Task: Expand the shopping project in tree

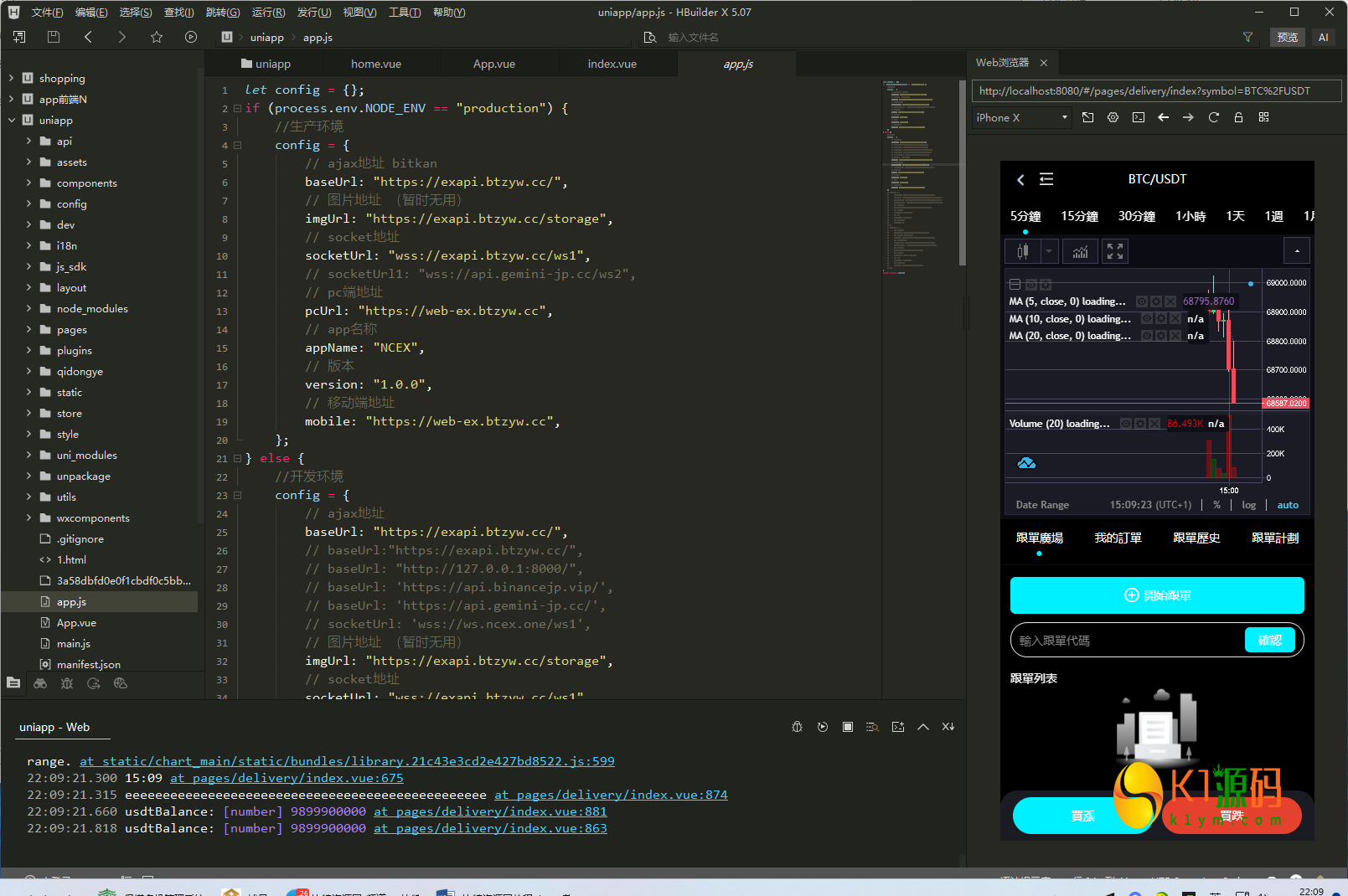Action: coord(11,78)
